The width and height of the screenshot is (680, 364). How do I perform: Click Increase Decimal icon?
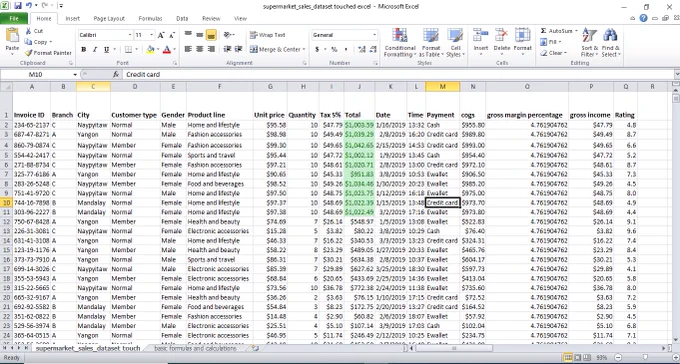click(362, 49)
